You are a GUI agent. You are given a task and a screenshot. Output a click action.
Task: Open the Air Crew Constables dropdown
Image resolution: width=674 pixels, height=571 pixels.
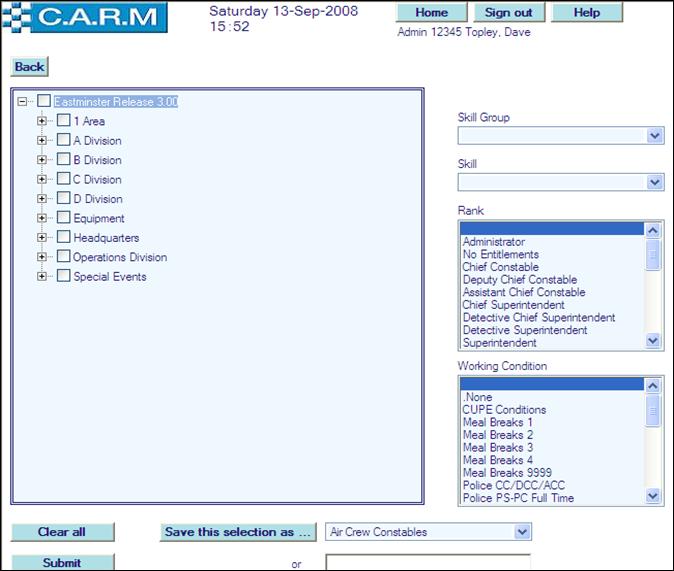(x=521, y=532)
